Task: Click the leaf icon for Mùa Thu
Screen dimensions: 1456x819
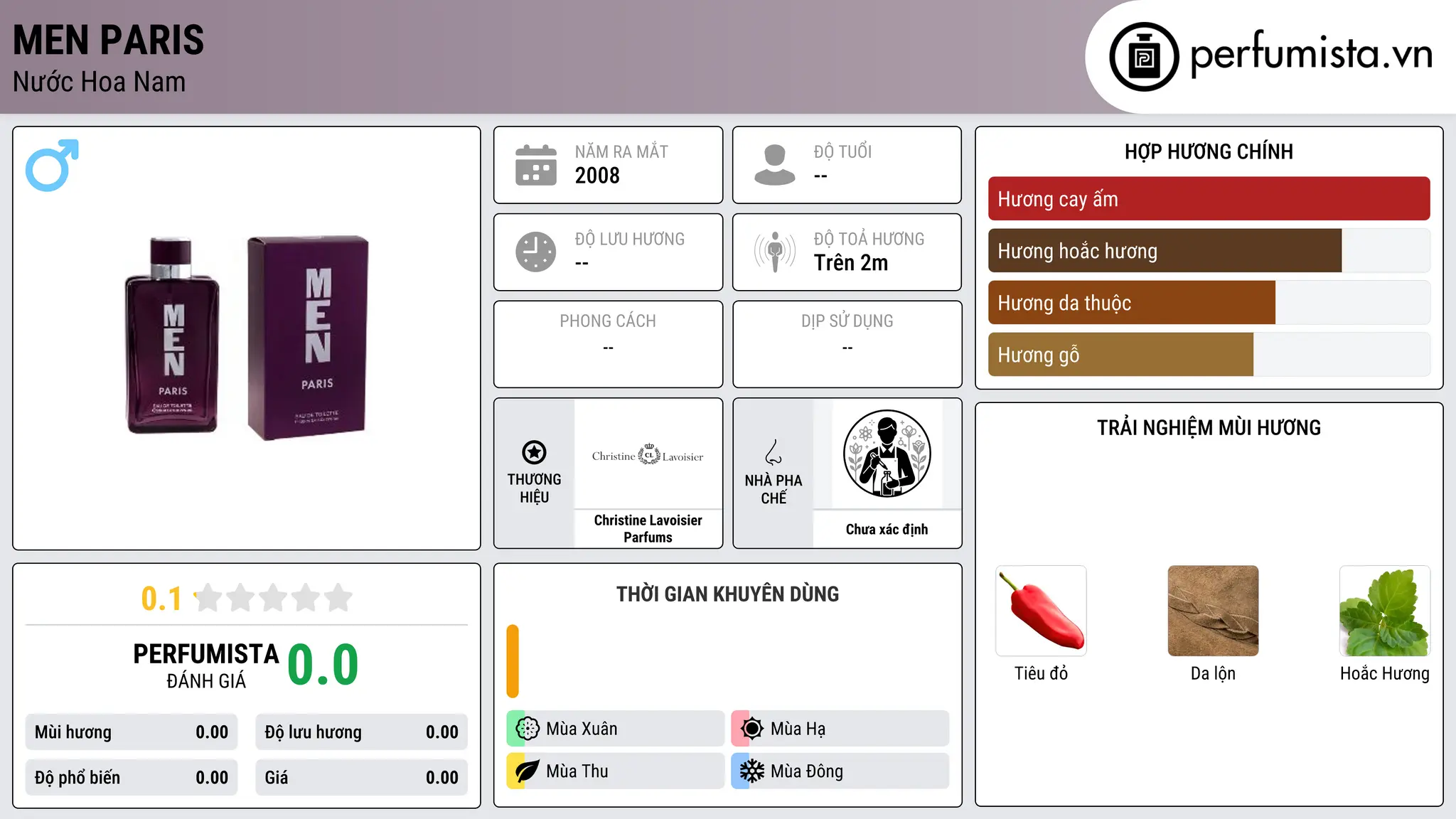Action: [x=528, y=771]
